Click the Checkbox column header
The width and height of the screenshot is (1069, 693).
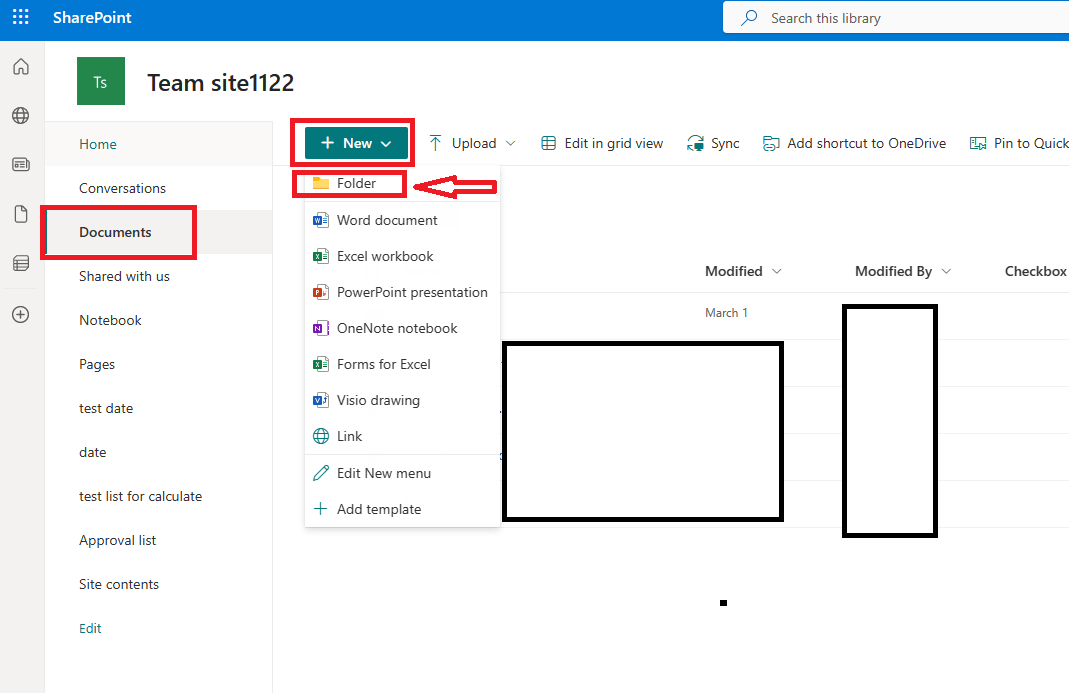(x=1035, y=271)
